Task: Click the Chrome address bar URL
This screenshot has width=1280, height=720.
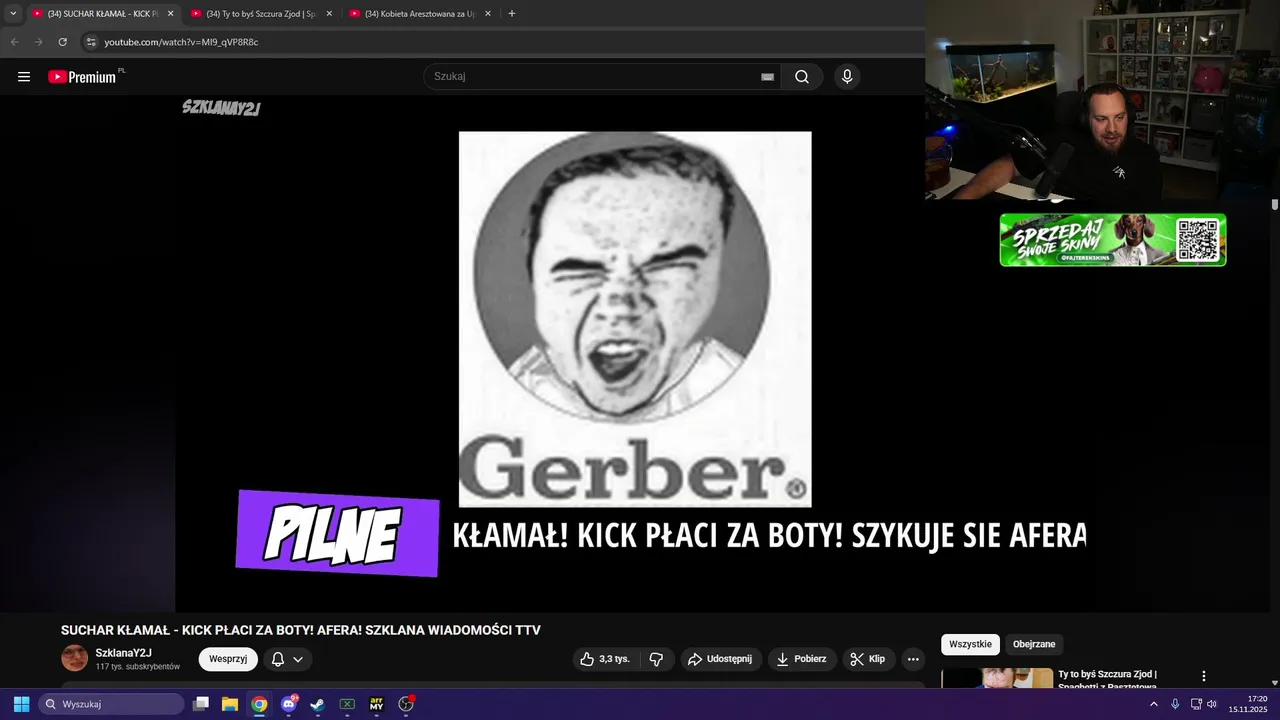Action: pos(181,42)
